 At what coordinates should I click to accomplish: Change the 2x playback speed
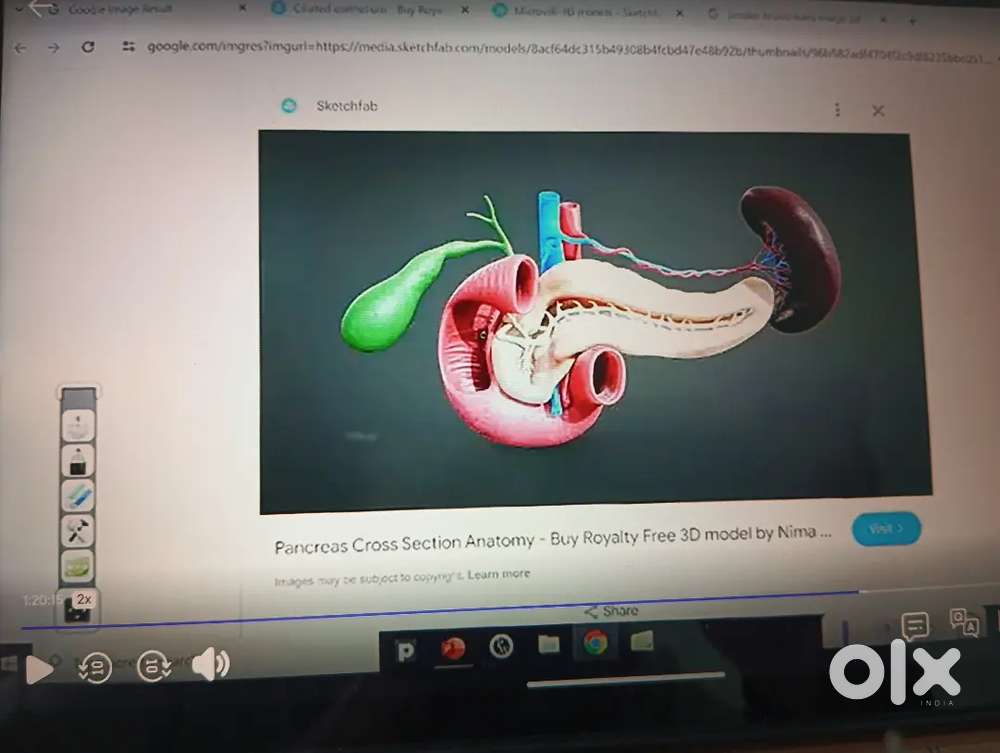tap(84, 599)
